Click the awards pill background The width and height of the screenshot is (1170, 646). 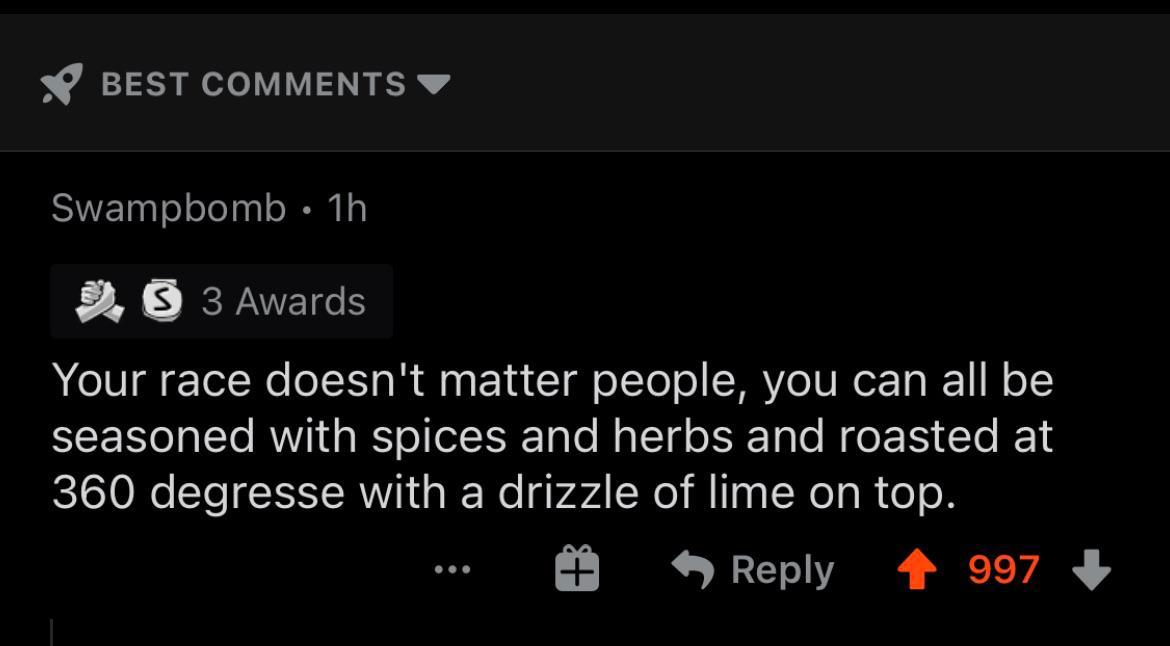(221, 301)
